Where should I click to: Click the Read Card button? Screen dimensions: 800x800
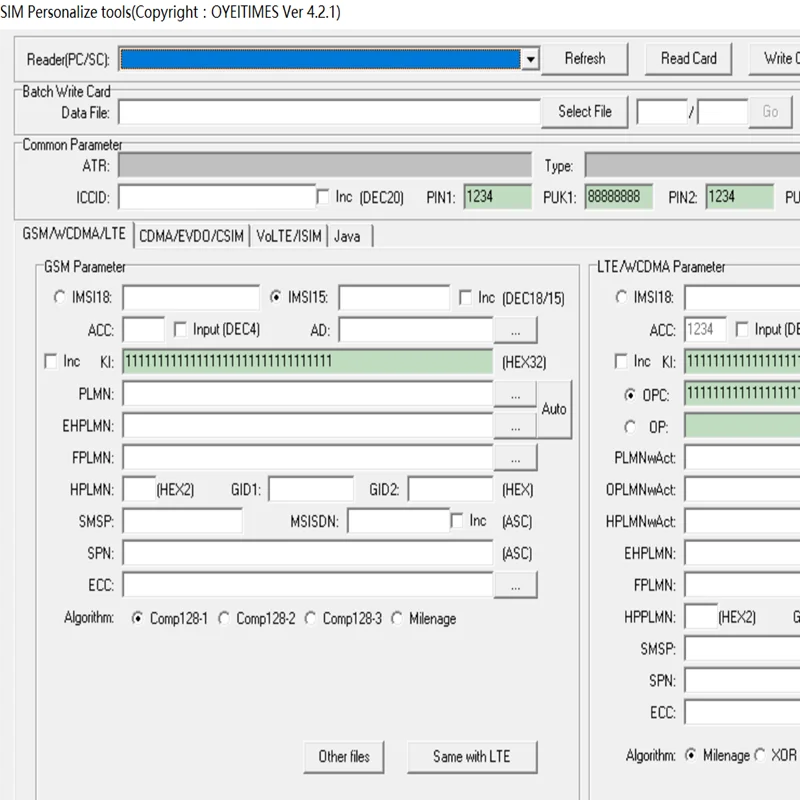(x=688, y=59)
